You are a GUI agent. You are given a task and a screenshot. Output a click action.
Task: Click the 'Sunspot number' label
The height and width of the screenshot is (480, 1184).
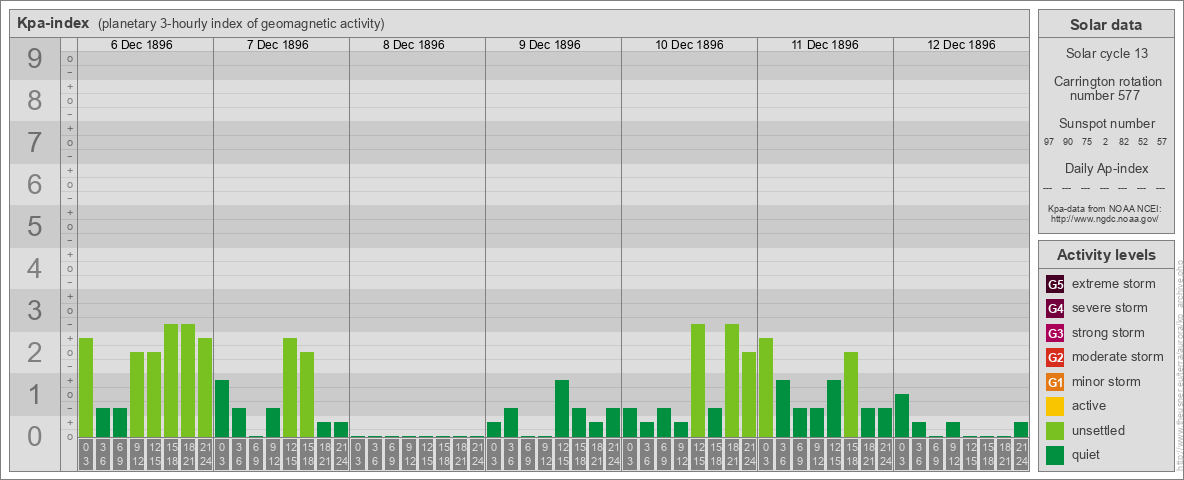point(1107,123)
